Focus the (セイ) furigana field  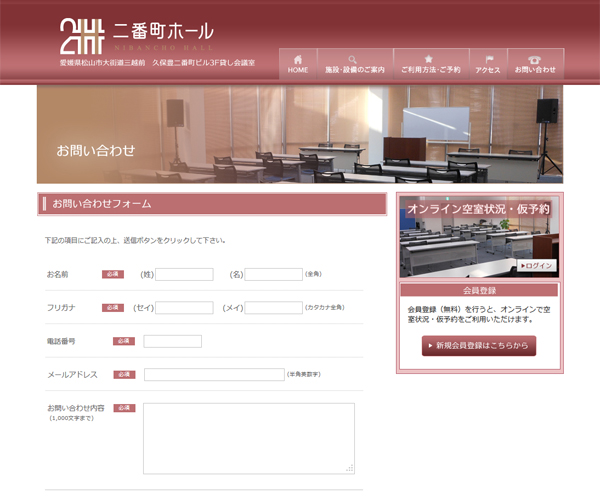pos(184,308)
